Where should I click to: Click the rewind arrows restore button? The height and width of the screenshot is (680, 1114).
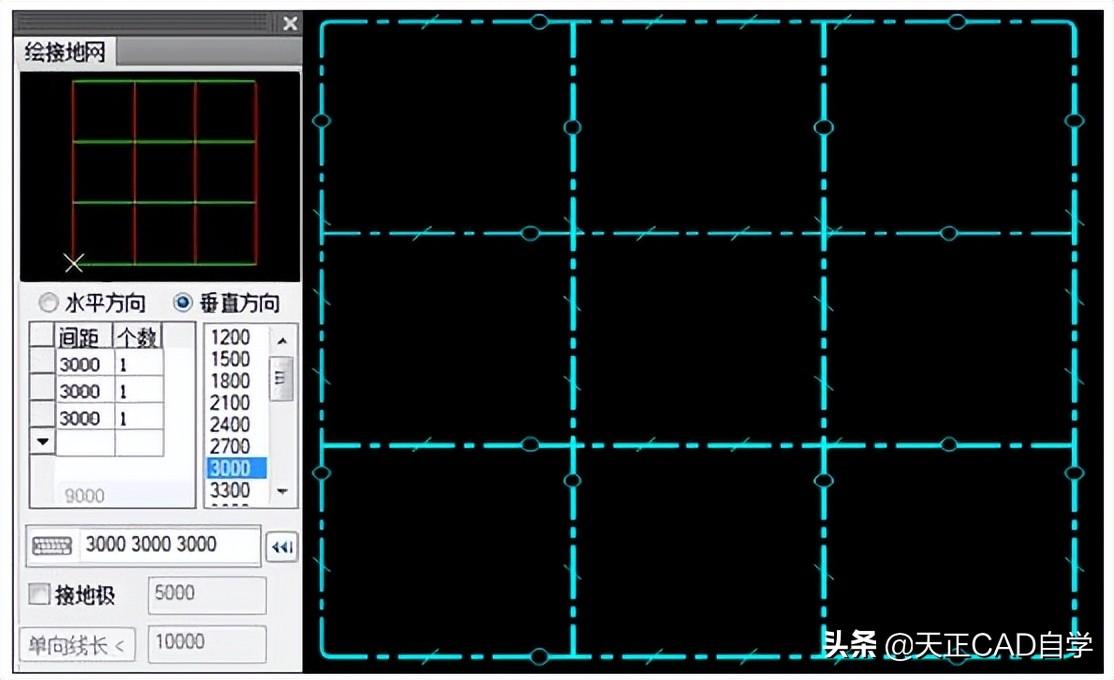(281, 547)
